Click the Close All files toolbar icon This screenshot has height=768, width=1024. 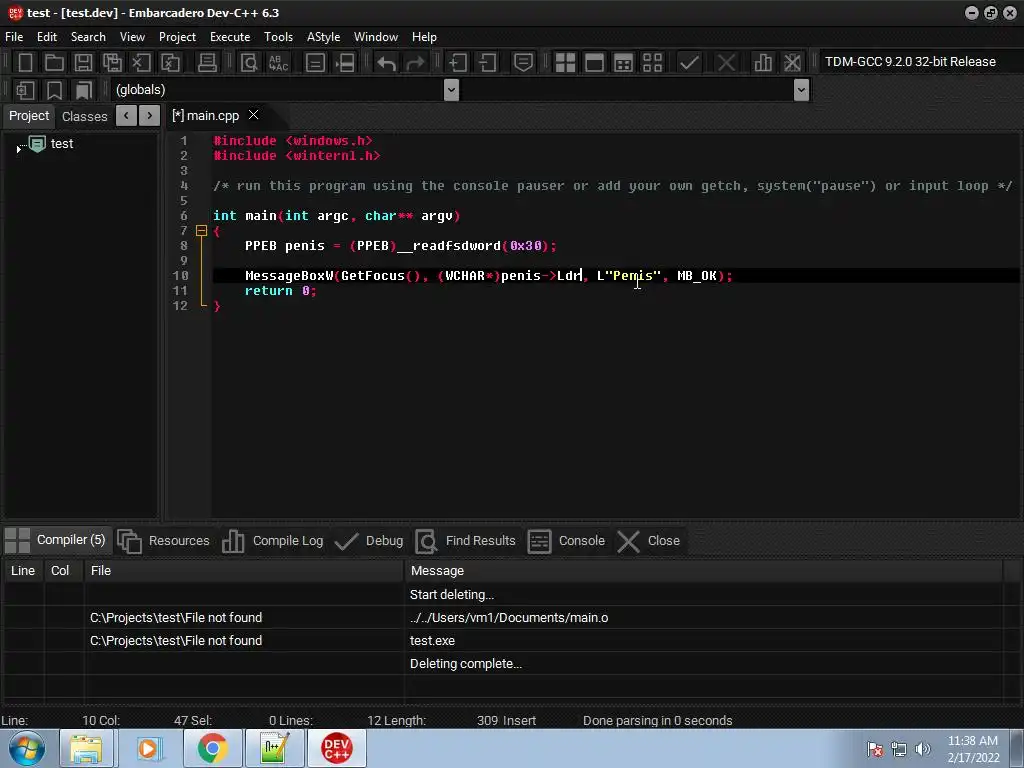[x=170, y=63]
